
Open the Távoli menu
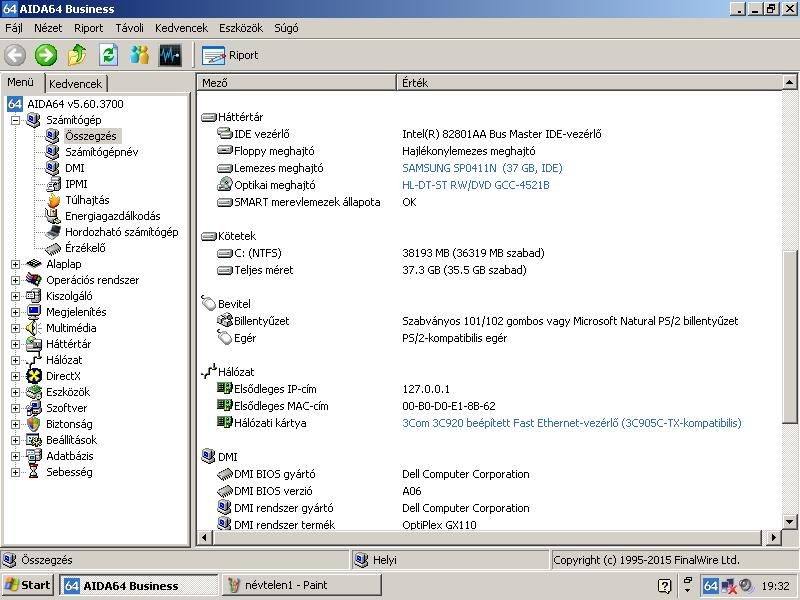tap(129, 28)
